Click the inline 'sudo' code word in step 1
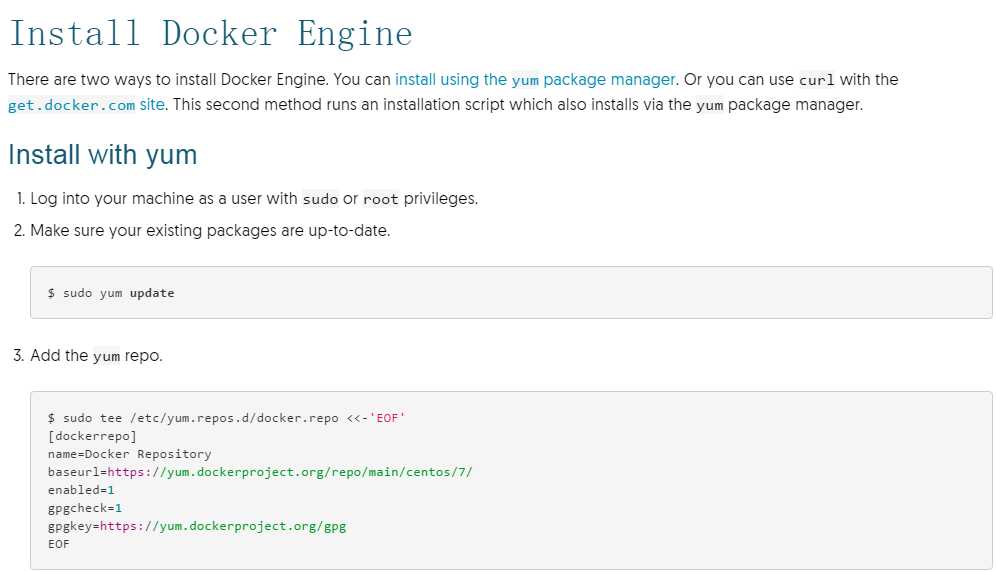The height and width of the screenshot is (572, 996). click(x=320, y=200)
